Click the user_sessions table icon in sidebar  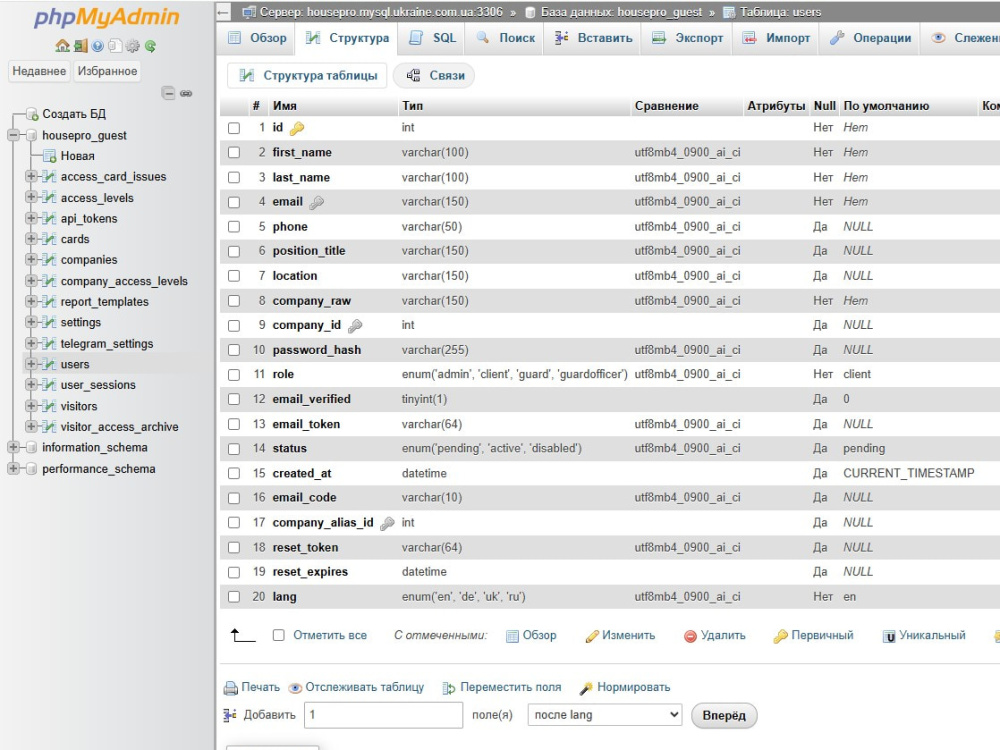click(49, 385)
